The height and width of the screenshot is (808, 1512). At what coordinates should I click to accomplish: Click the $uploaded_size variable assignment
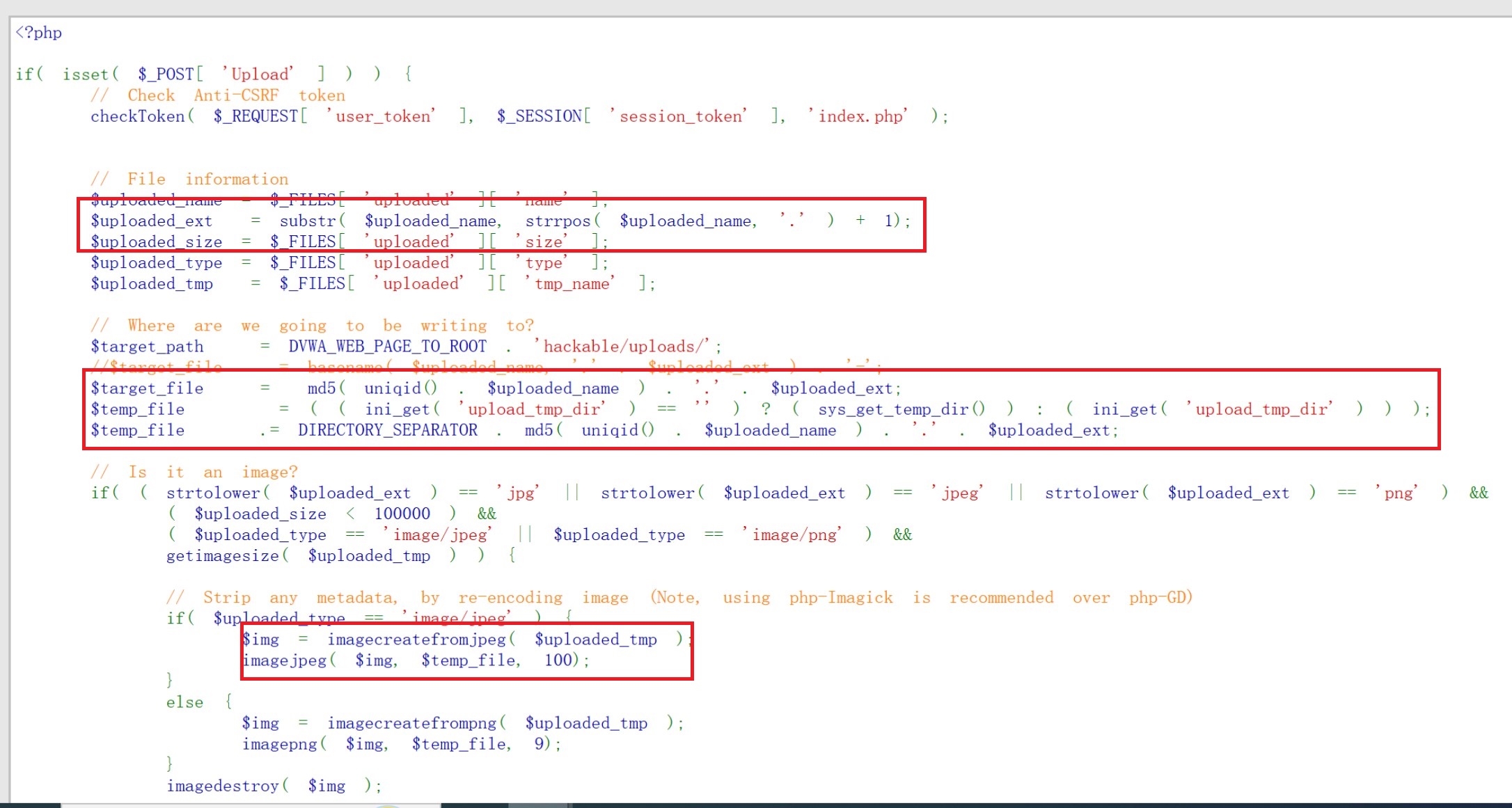click(x=157, y=241)
